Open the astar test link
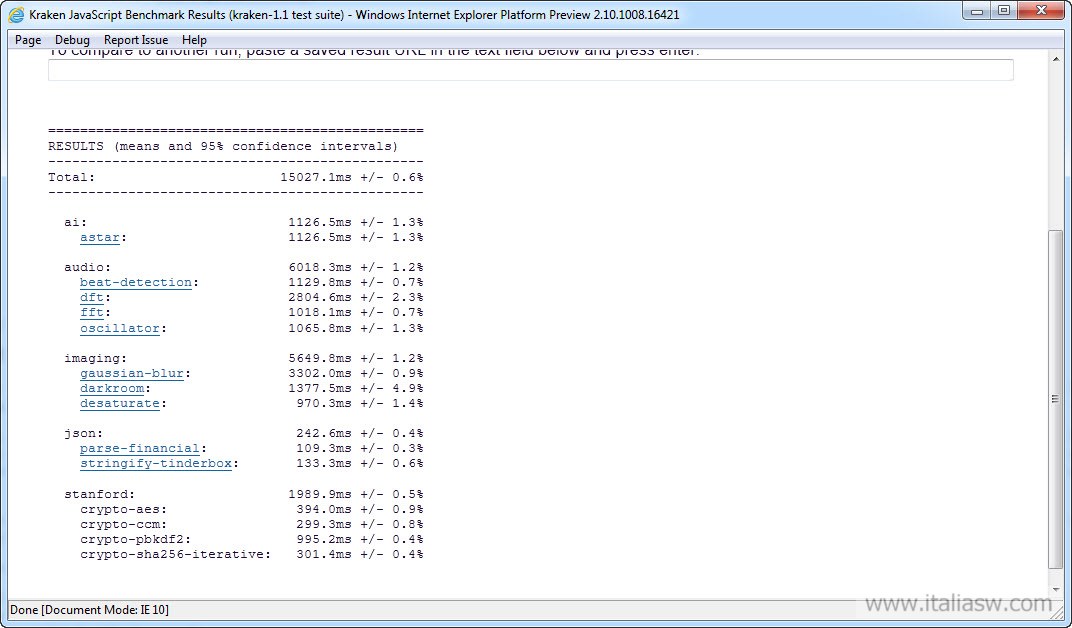The image size is (1072, 628). [x=100, y=237]
